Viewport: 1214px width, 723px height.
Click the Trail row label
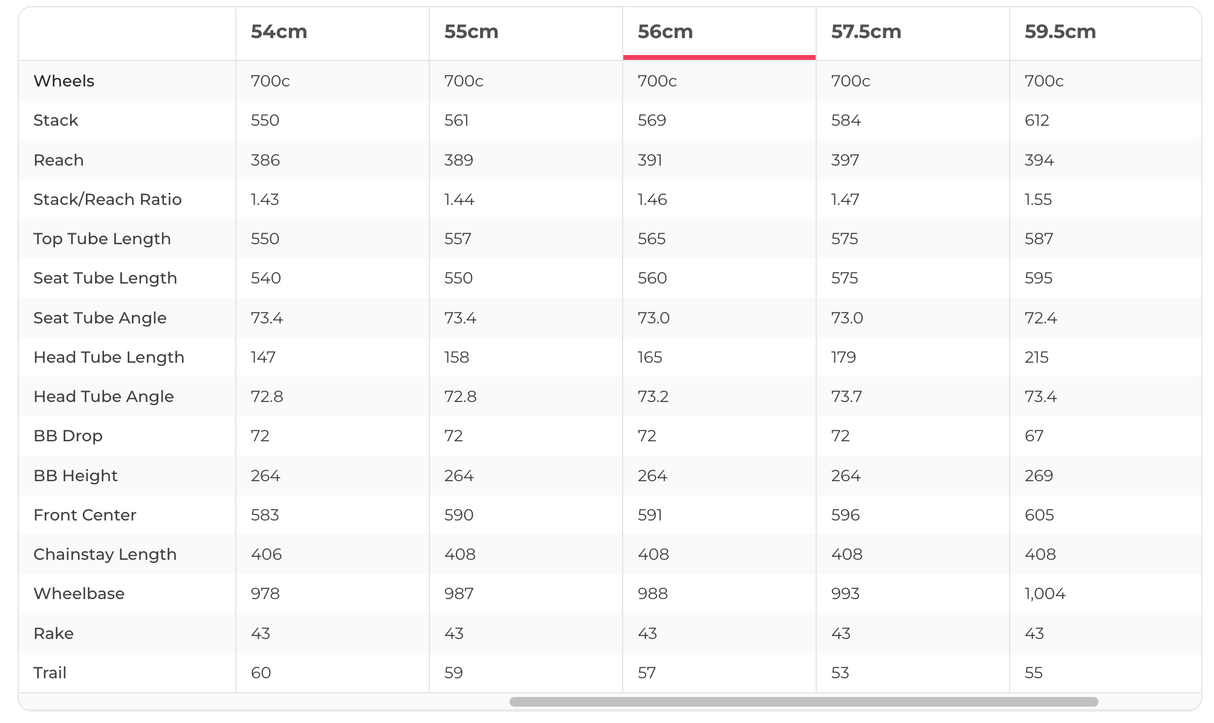[x=50, y=673]
